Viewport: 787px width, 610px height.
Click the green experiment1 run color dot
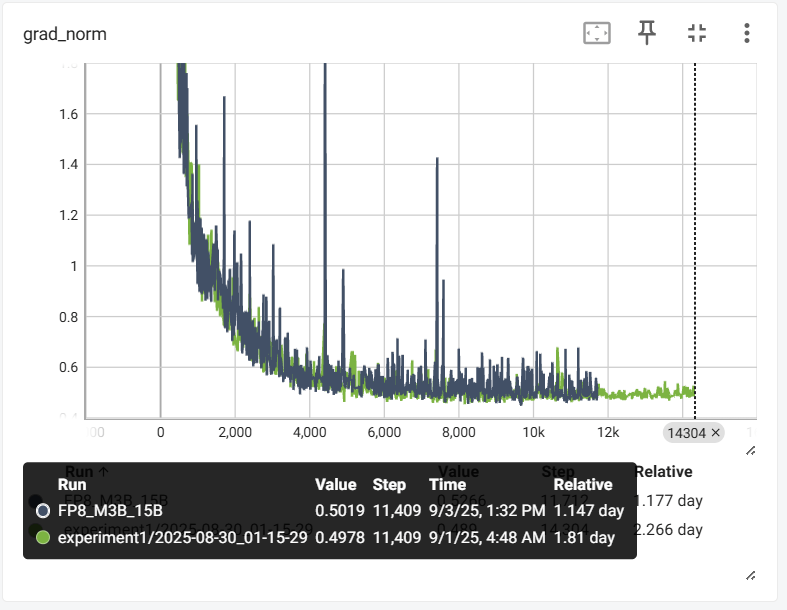43,537
